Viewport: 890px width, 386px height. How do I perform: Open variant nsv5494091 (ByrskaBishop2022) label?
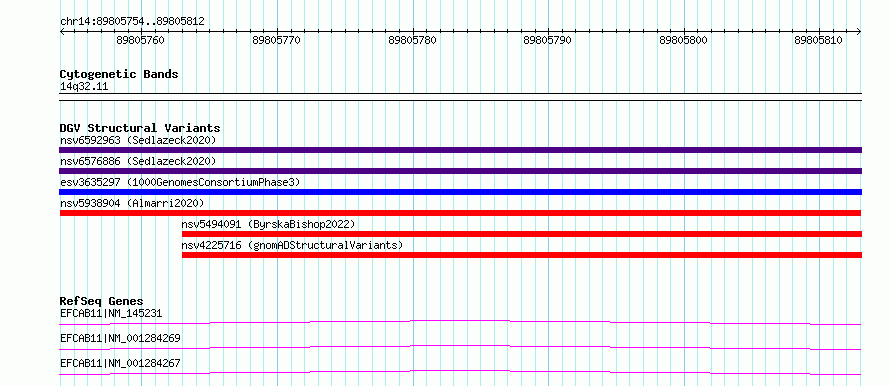tap(268, 224)
